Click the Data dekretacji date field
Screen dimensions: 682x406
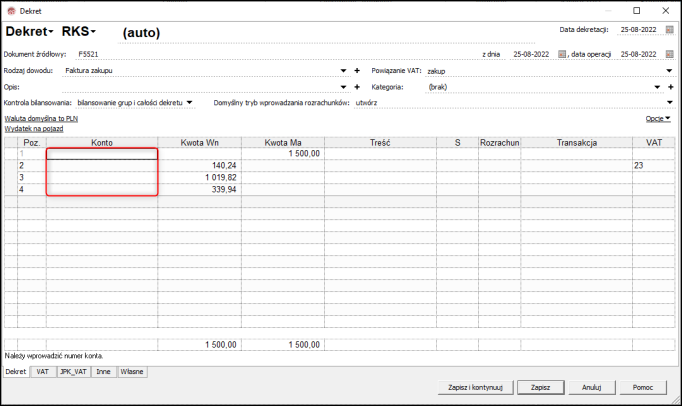click(638, 30)
